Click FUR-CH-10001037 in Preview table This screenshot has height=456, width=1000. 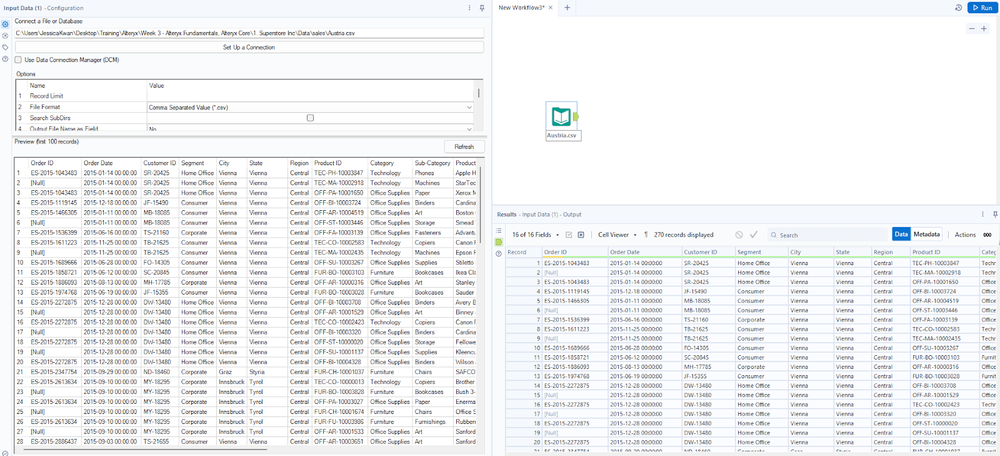(339, 371)
